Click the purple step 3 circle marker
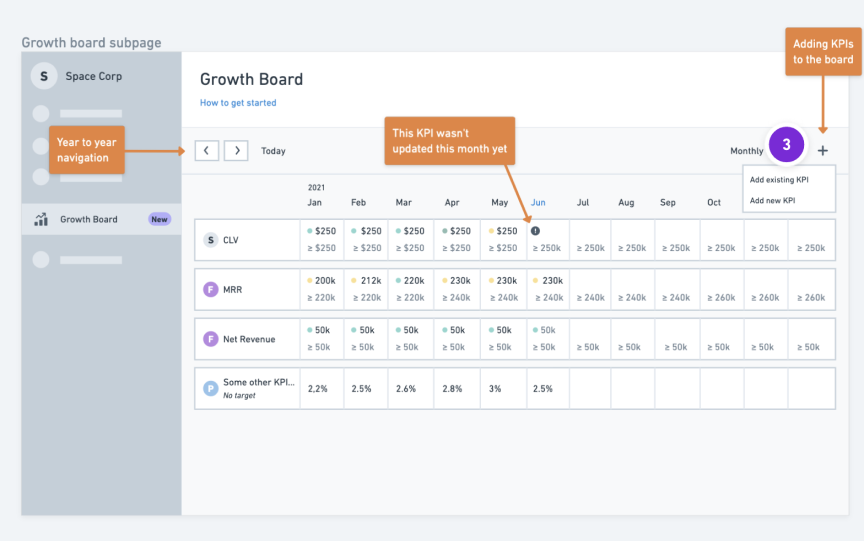The image size is (864, 541). (786, 145)
